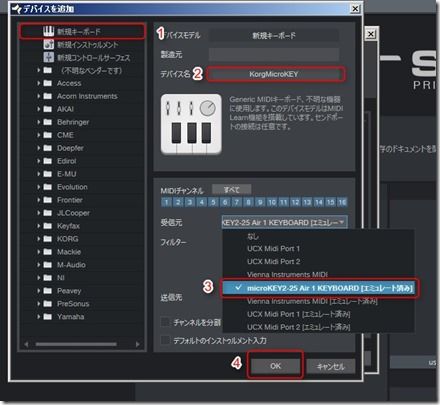Enable デフォルトのインストゥルメント入力 checkbox

pyautogui.click(x=165, y=340)
